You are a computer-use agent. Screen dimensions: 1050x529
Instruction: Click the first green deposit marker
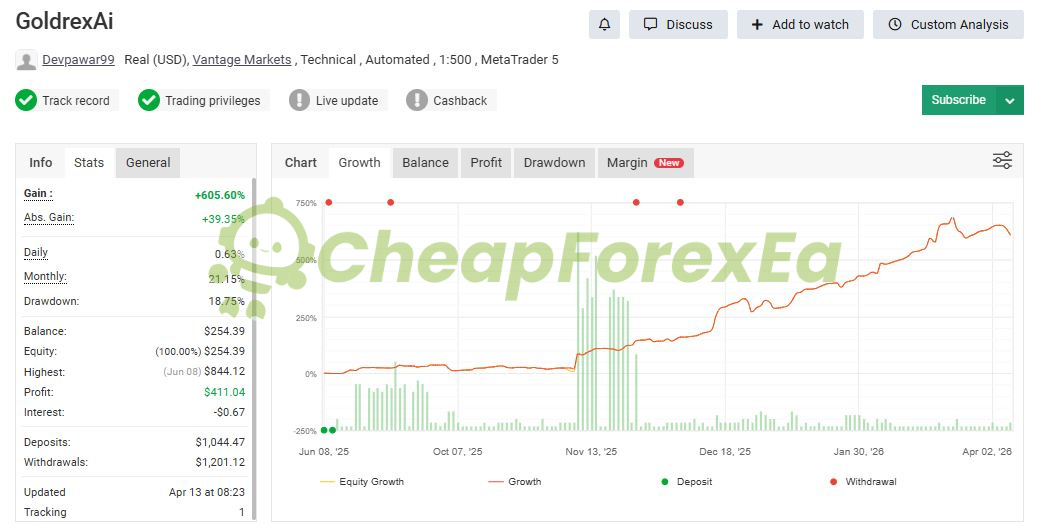[324, 431]
